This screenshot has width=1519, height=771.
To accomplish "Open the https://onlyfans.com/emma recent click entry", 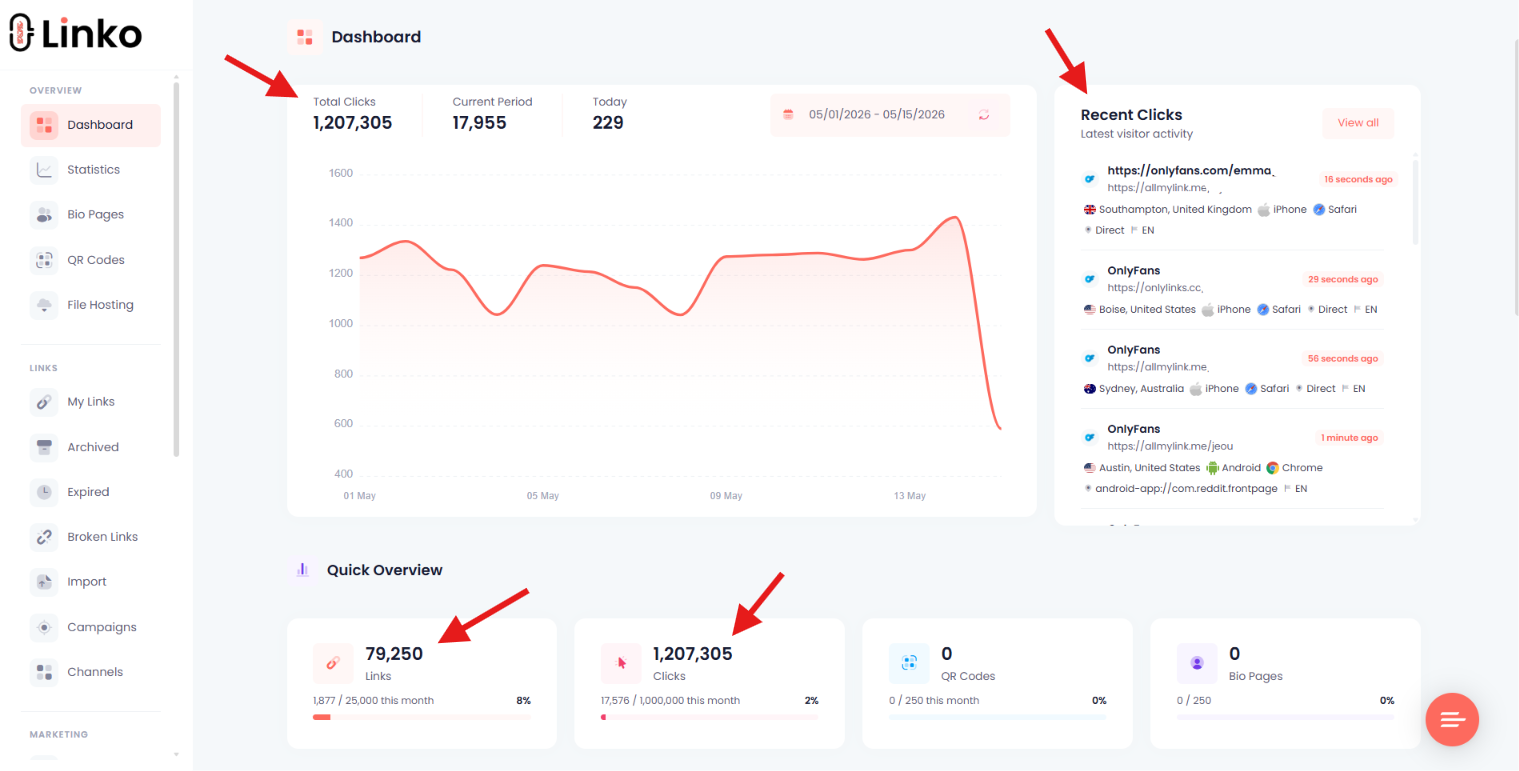I will point(1191,171).
